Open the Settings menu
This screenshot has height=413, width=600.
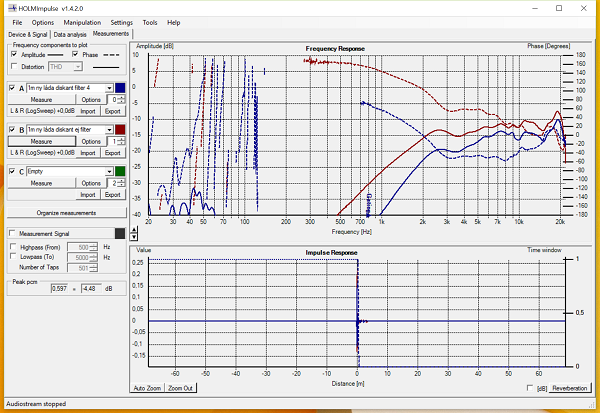tap(121, 23)
